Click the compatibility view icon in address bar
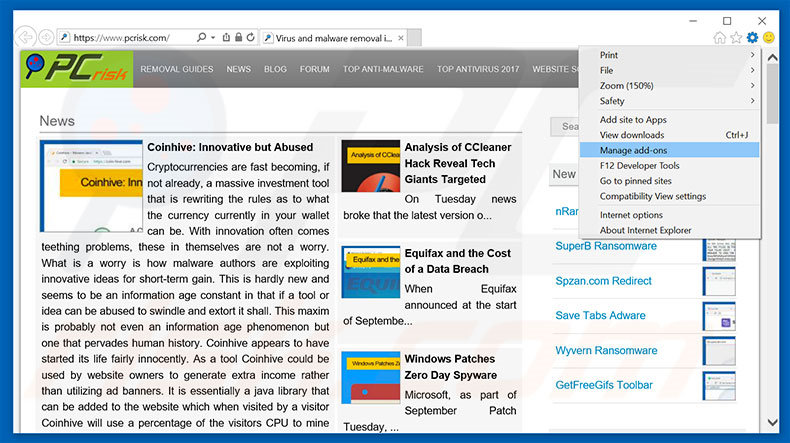 tap(226, 37)
